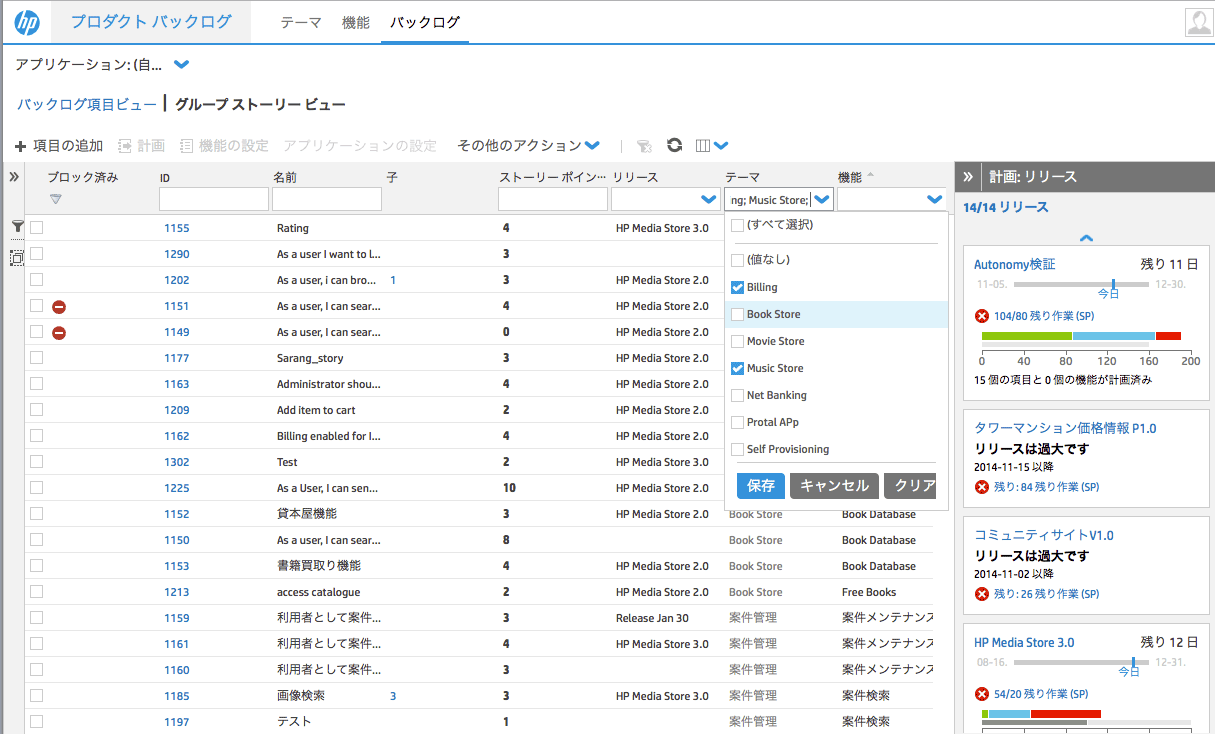Click the plus icon of 項目の追加
Image resolution: width=1215 pixels, height=734 pixels.
click(x=20, y=146)
